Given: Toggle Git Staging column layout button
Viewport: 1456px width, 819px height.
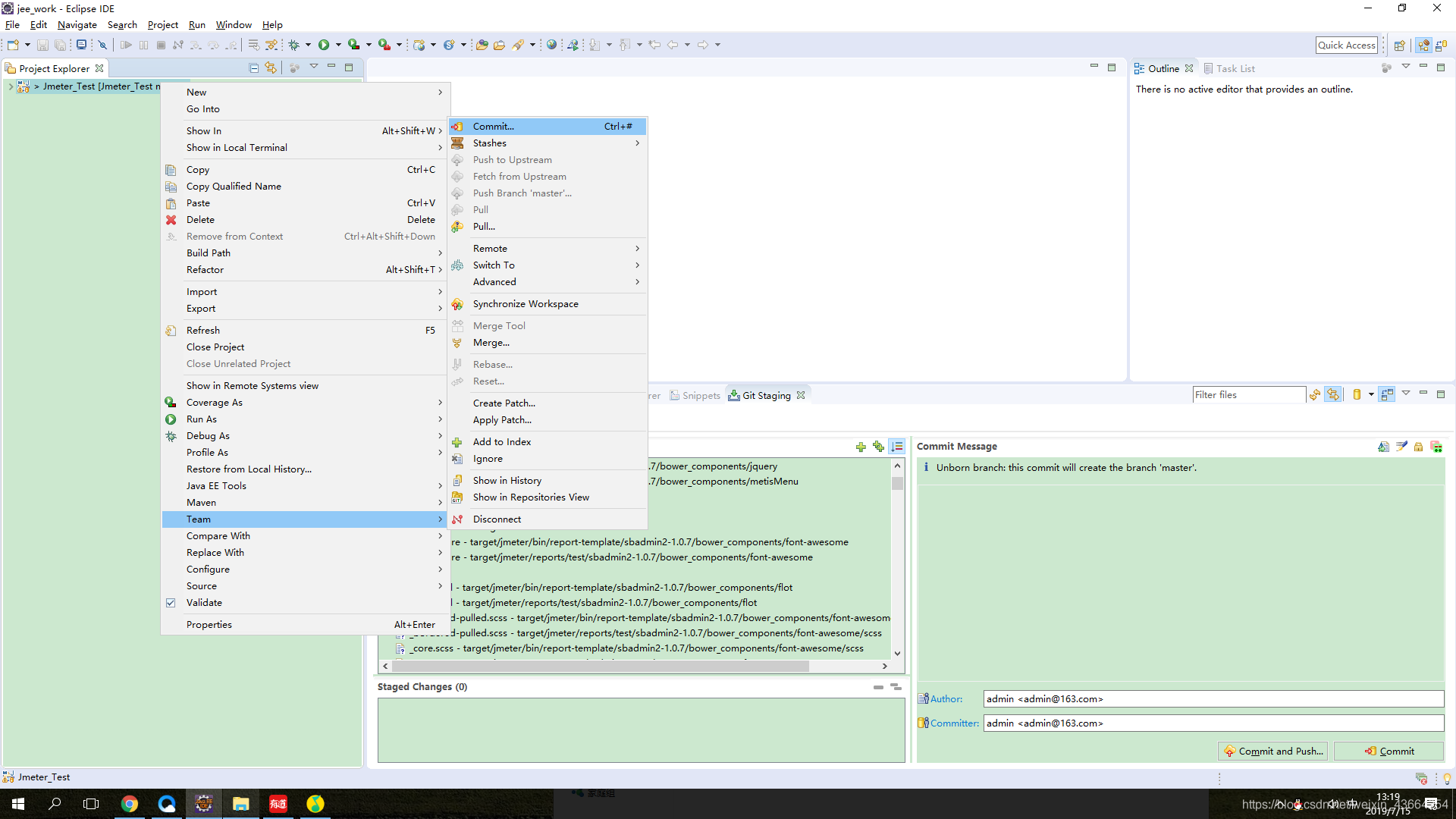Looking at the screenshot, I should [x=1387, y=394].
